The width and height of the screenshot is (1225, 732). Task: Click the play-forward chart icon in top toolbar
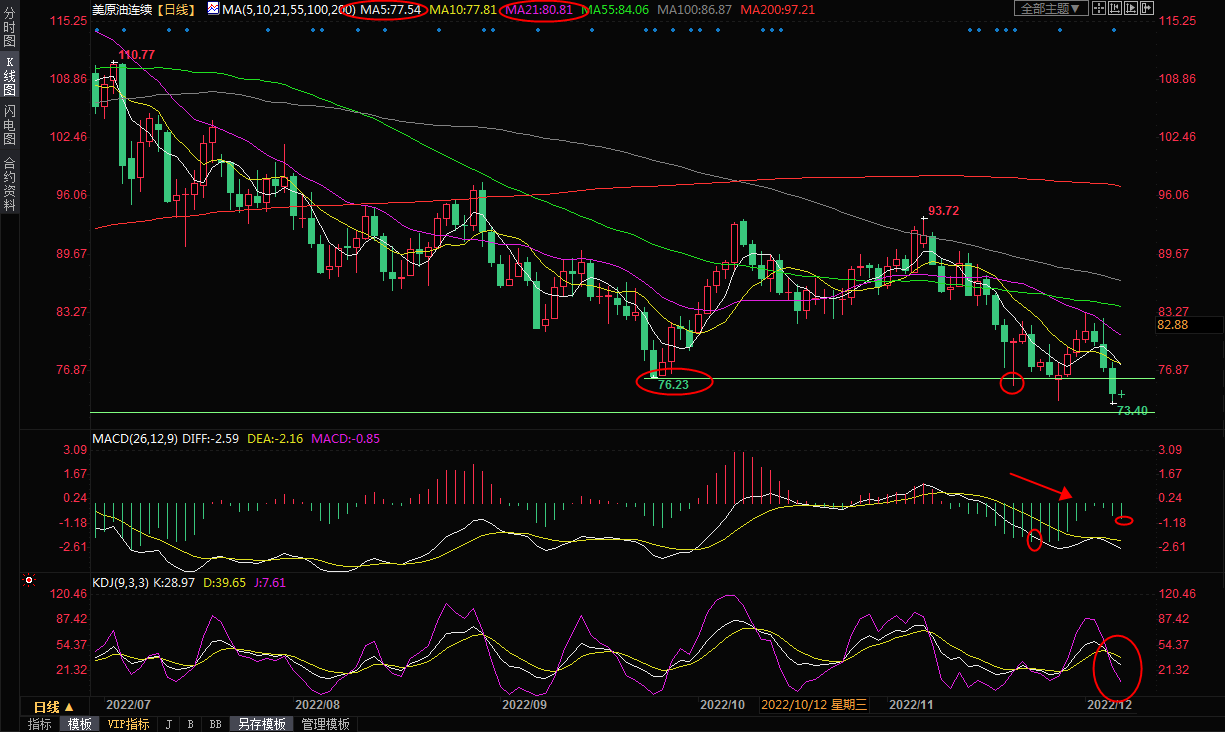[x=1131, y=8]
